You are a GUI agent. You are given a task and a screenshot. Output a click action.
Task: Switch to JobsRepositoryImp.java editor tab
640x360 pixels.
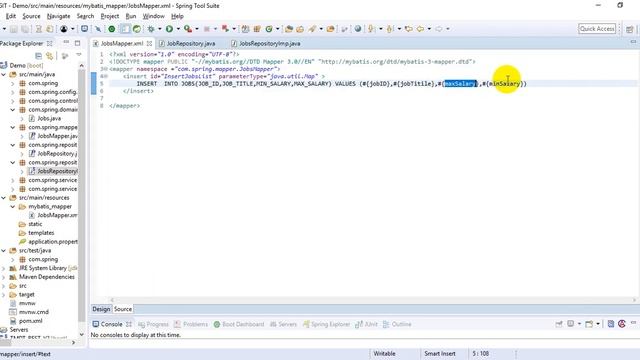pyautogui.click(x=266, y=43)
